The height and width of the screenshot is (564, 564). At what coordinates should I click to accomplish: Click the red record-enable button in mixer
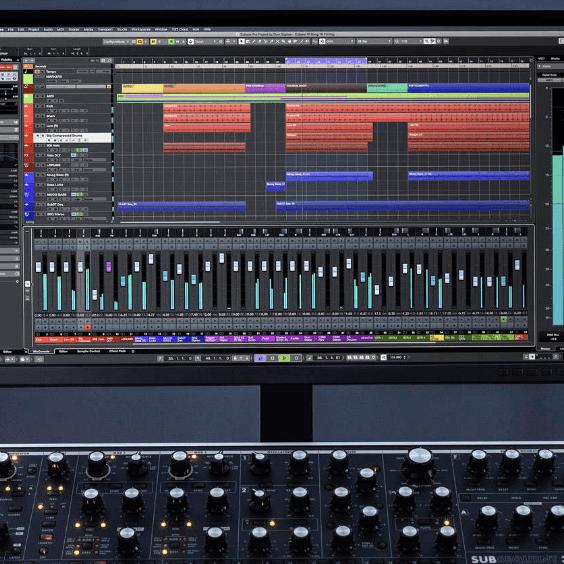pos(87,327)
